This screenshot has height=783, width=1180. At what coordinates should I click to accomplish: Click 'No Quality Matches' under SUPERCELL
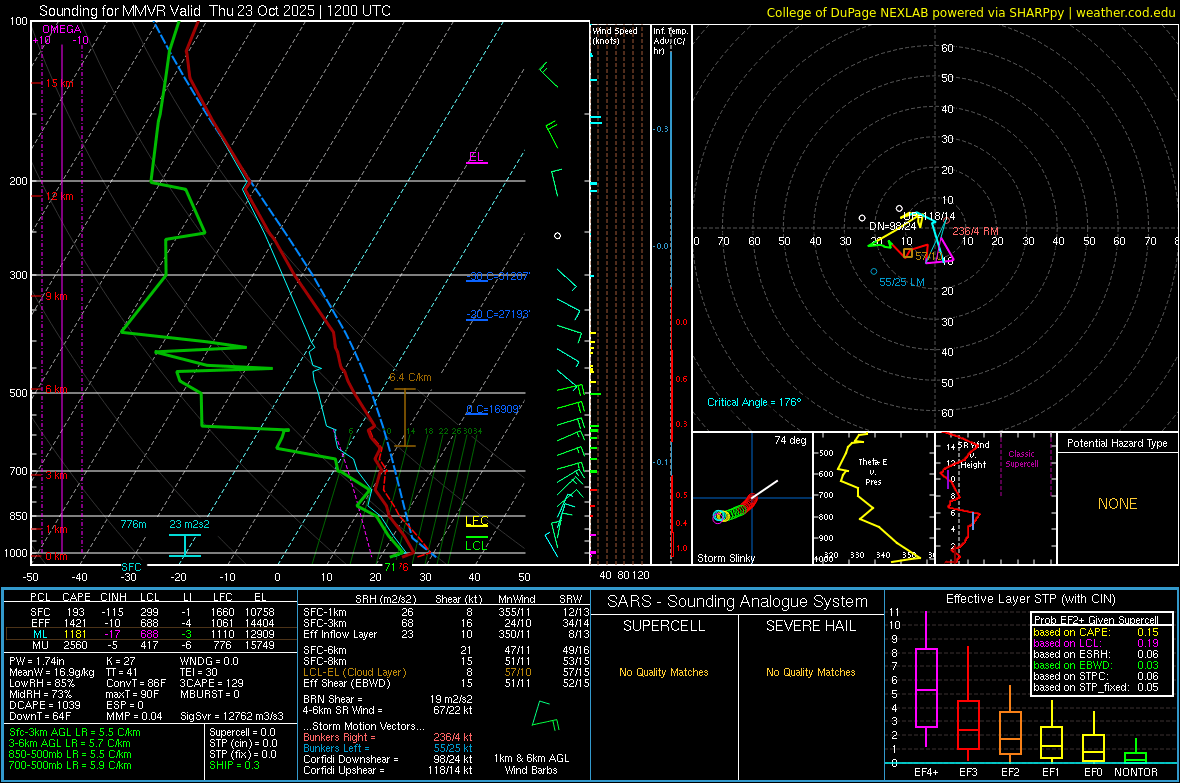[664, 672]
